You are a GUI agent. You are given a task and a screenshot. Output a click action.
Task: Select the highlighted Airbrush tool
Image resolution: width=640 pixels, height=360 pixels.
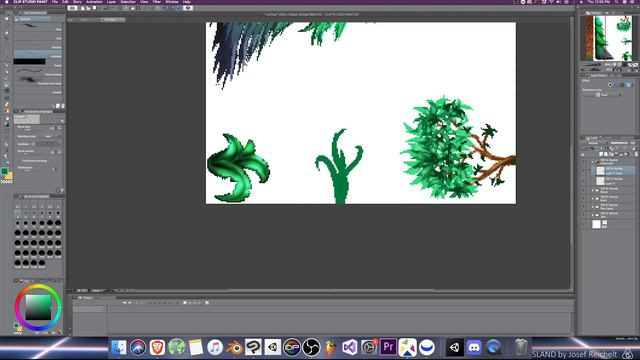click(7, 84)
